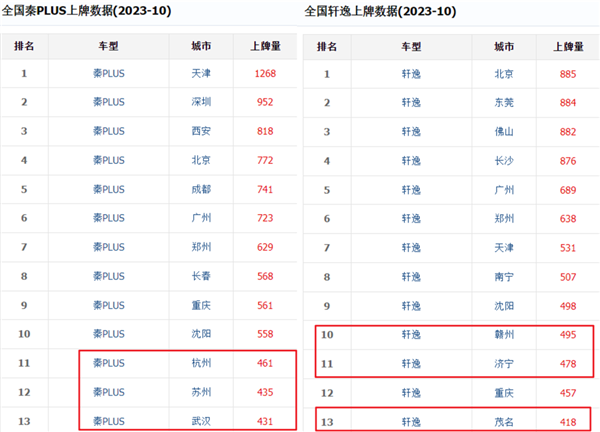The height and width of the screenshot is (432, 600).
Task: Click 天津 city link in 秦PLUS table
Action: coord(200,73)
